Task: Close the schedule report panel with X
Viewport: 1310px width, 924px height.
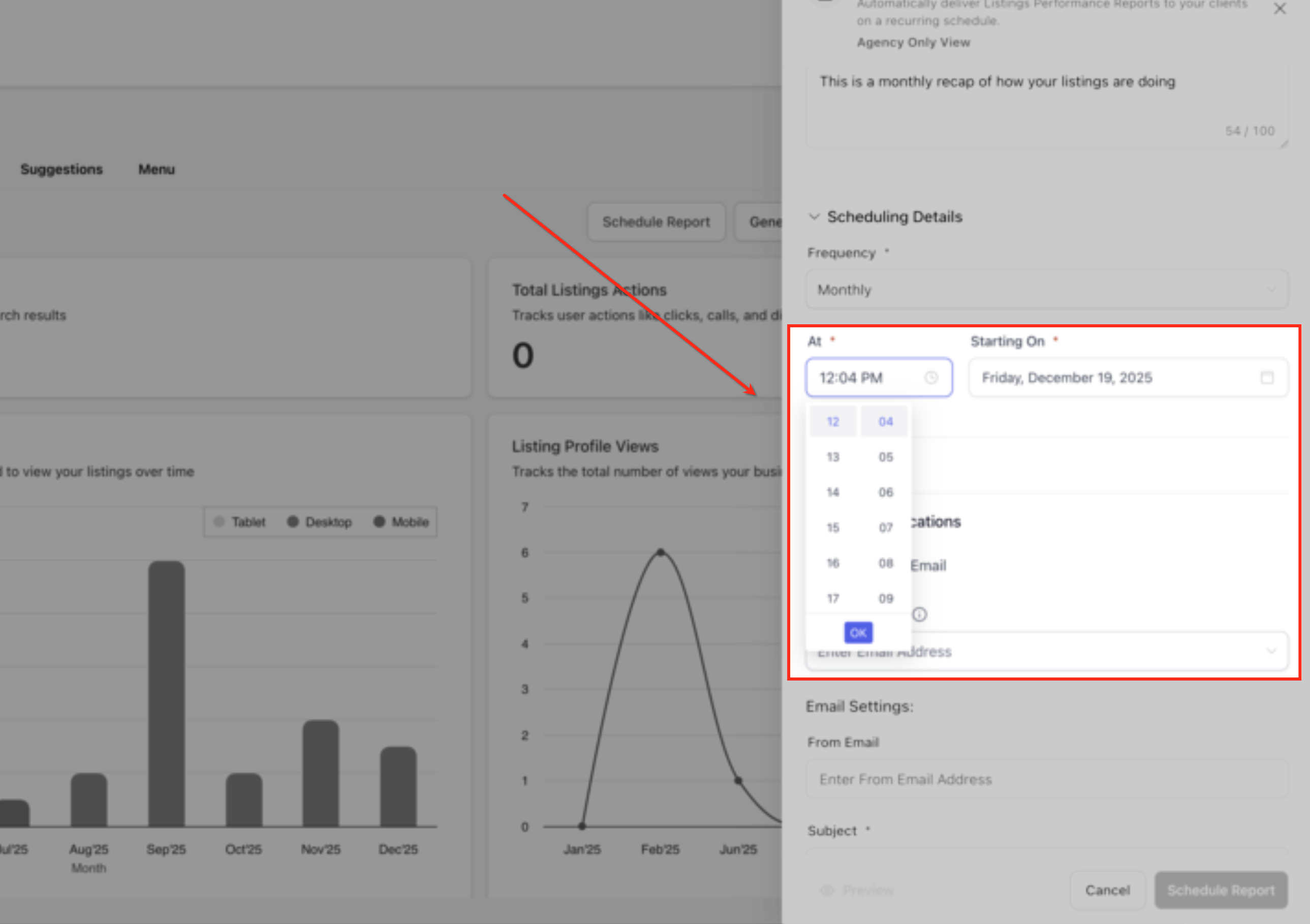Action: (1280, 9)
